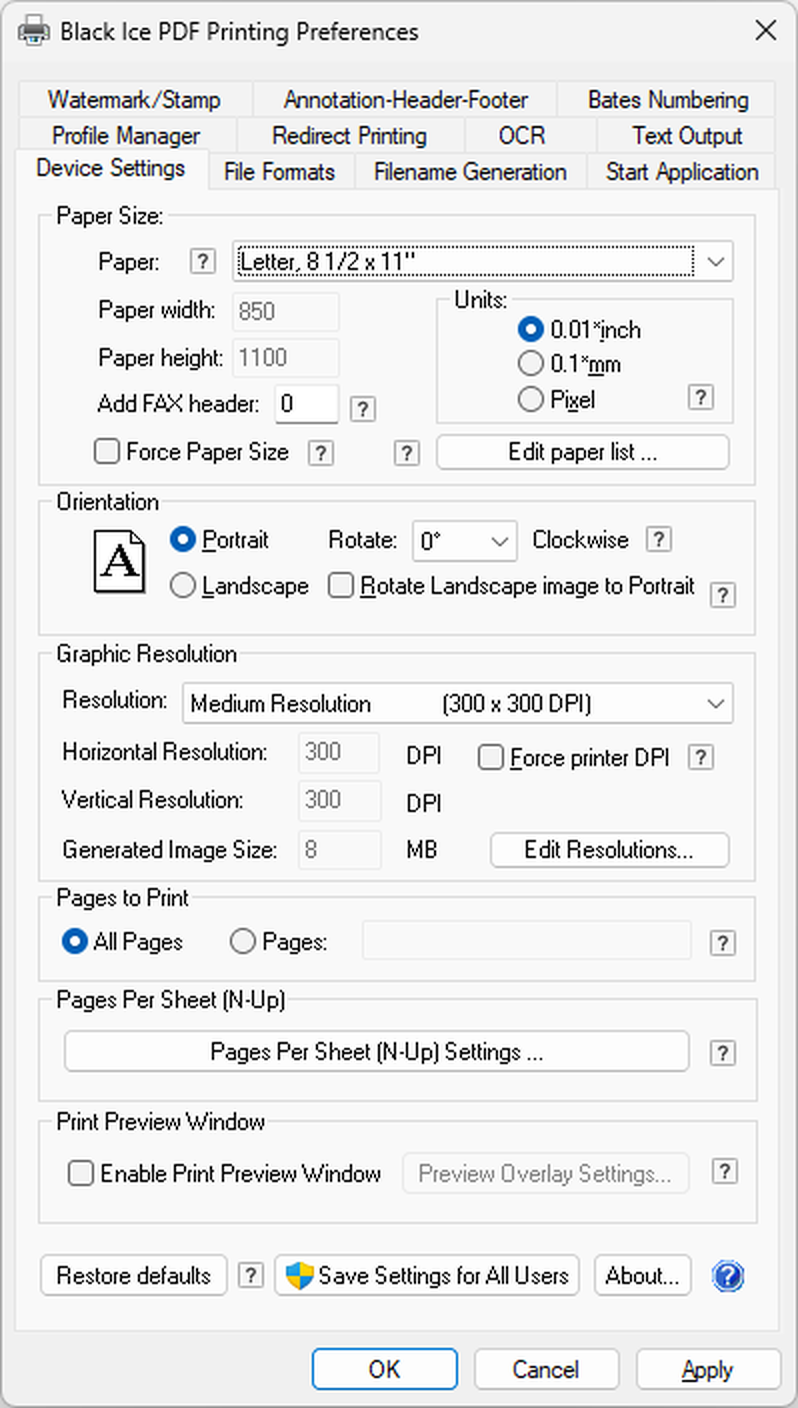Switch to Filename Generation tab
The height and width of the screenshot is (1408, 798).
pyautogui.click(x=470, y=172)
